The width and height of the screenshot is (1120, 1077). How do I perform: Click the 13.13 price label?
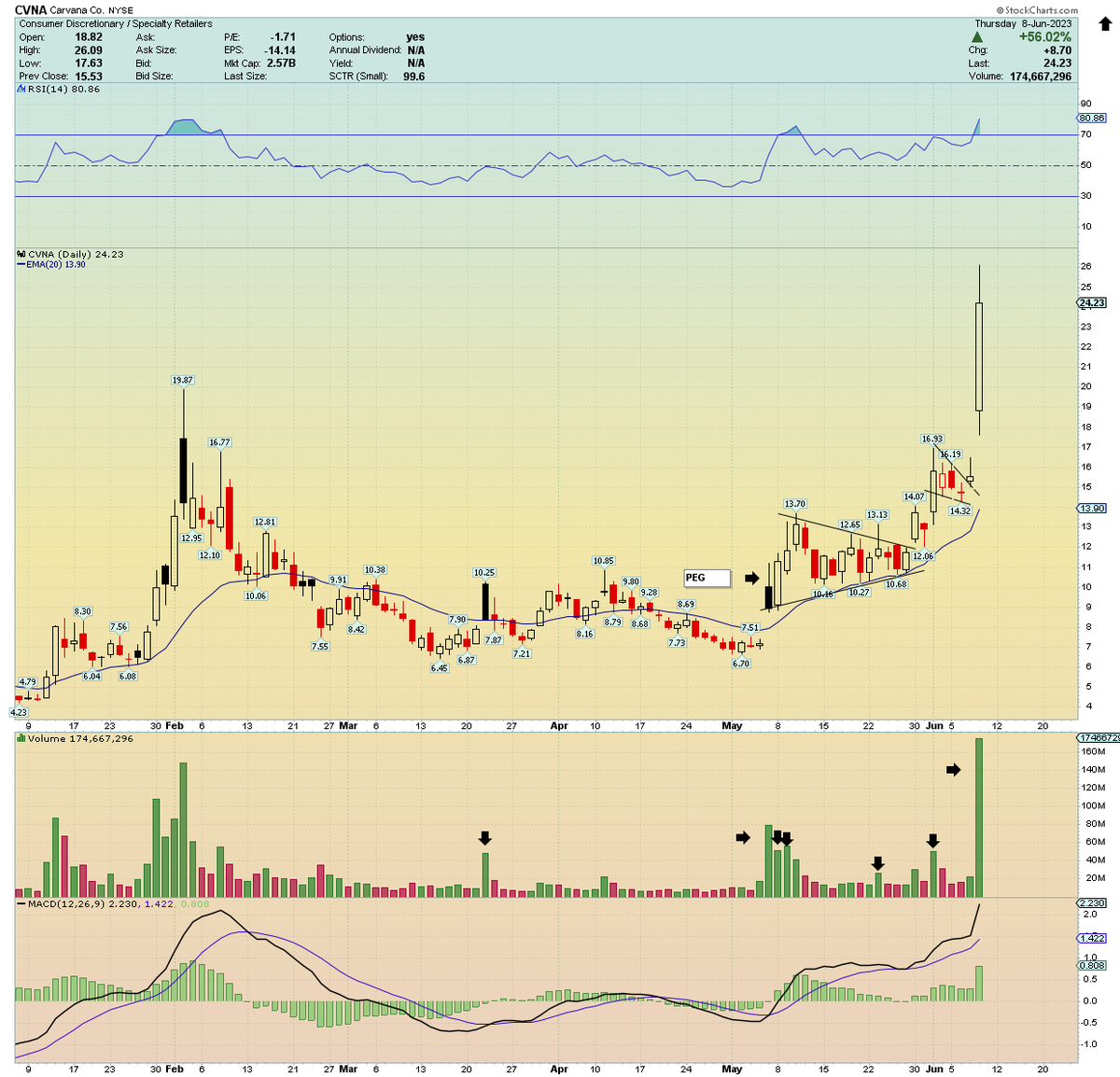click(x=877, y=515)
